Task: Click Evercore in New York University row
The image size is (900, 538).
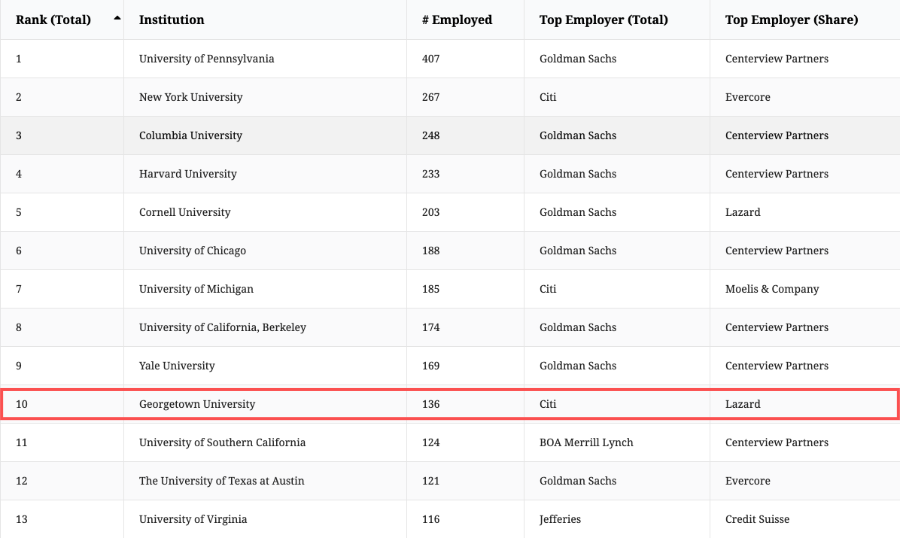Action: click(747, 97)
